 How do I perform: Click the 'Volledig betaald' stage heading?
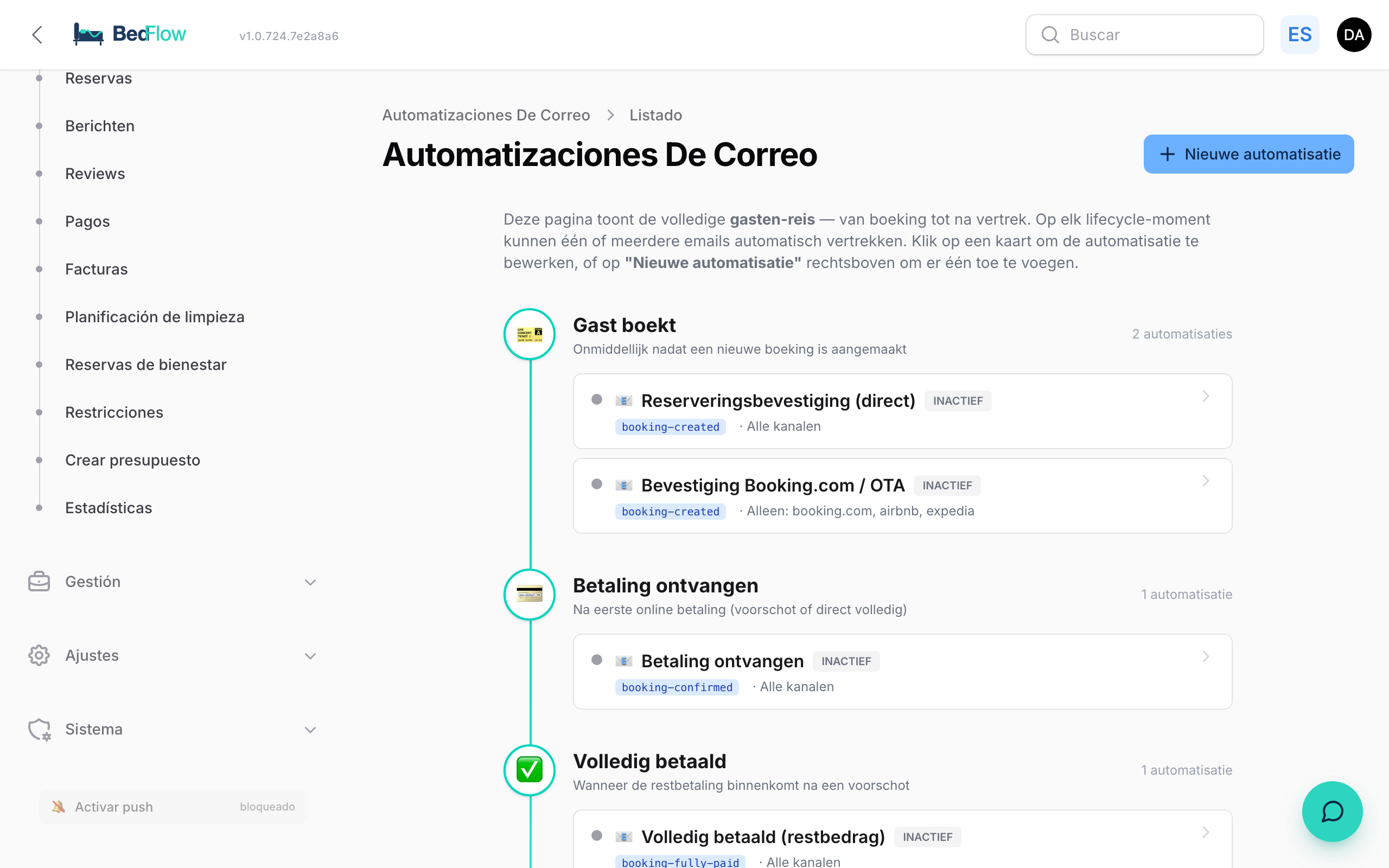(649, 761)
